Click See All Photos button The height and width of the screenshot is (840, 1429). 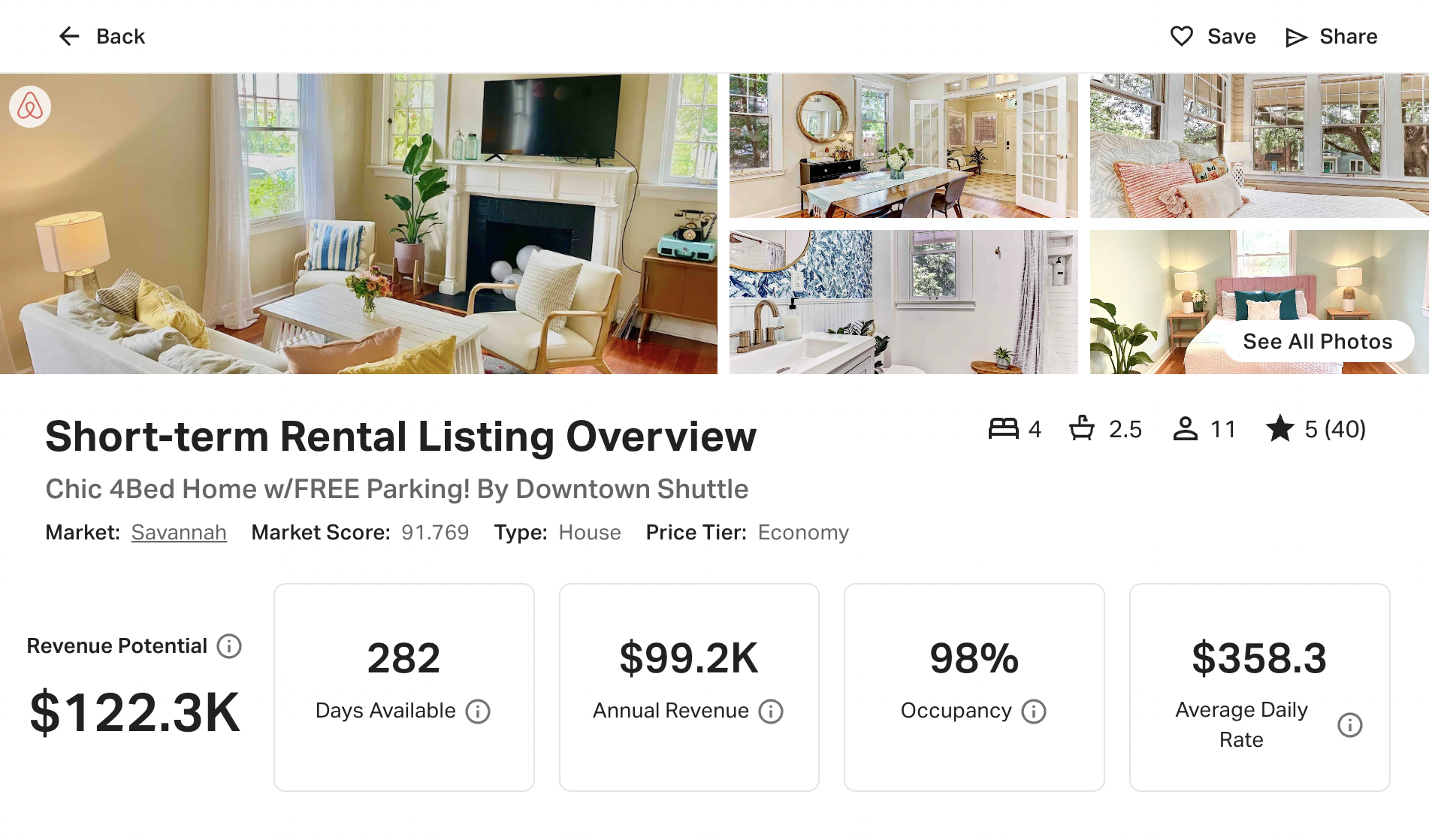click(x=1318, y=342)
